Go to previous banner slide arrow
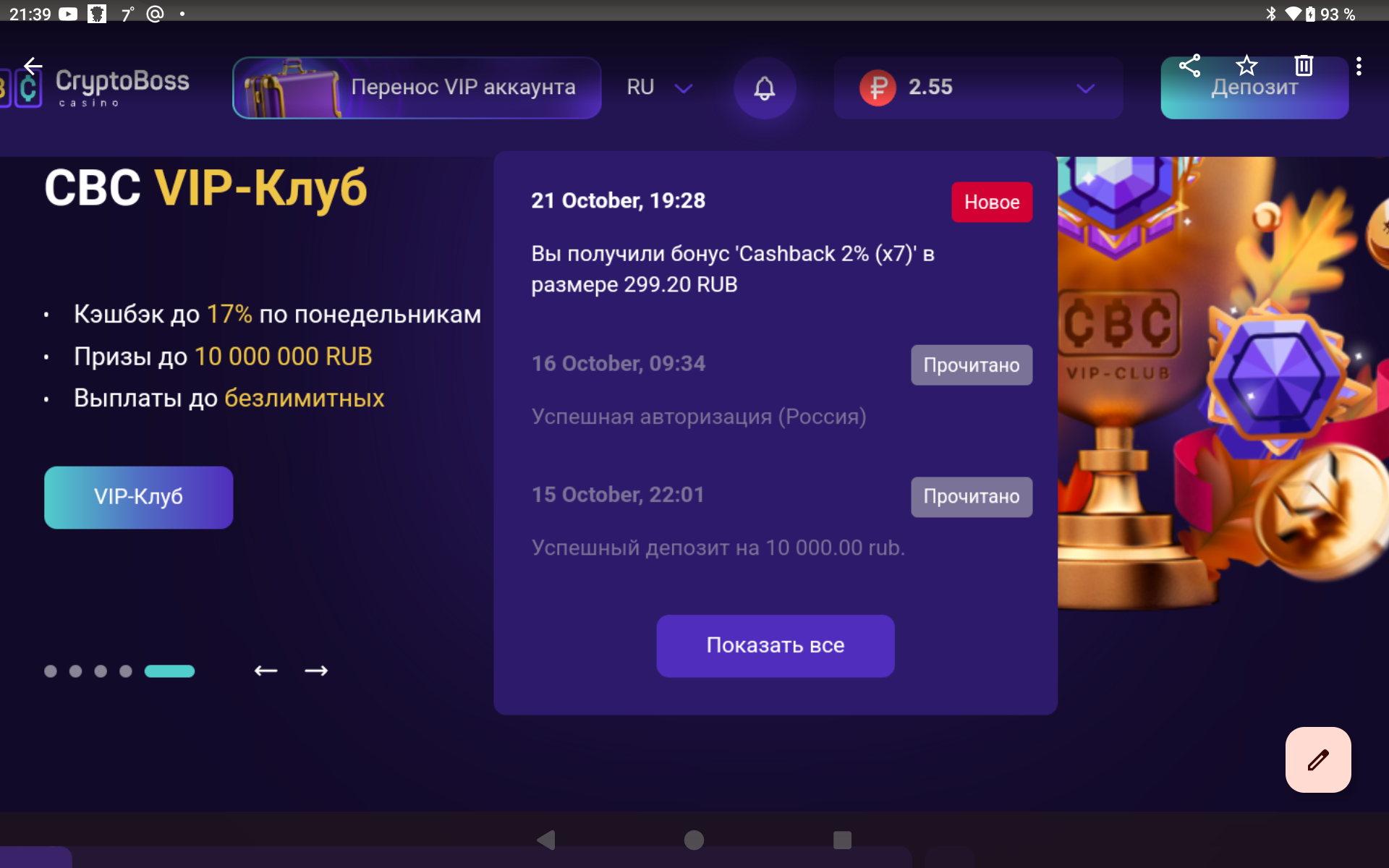This screenshot has width=1389, height=868. pyautogui.click(x=266, y=671)
